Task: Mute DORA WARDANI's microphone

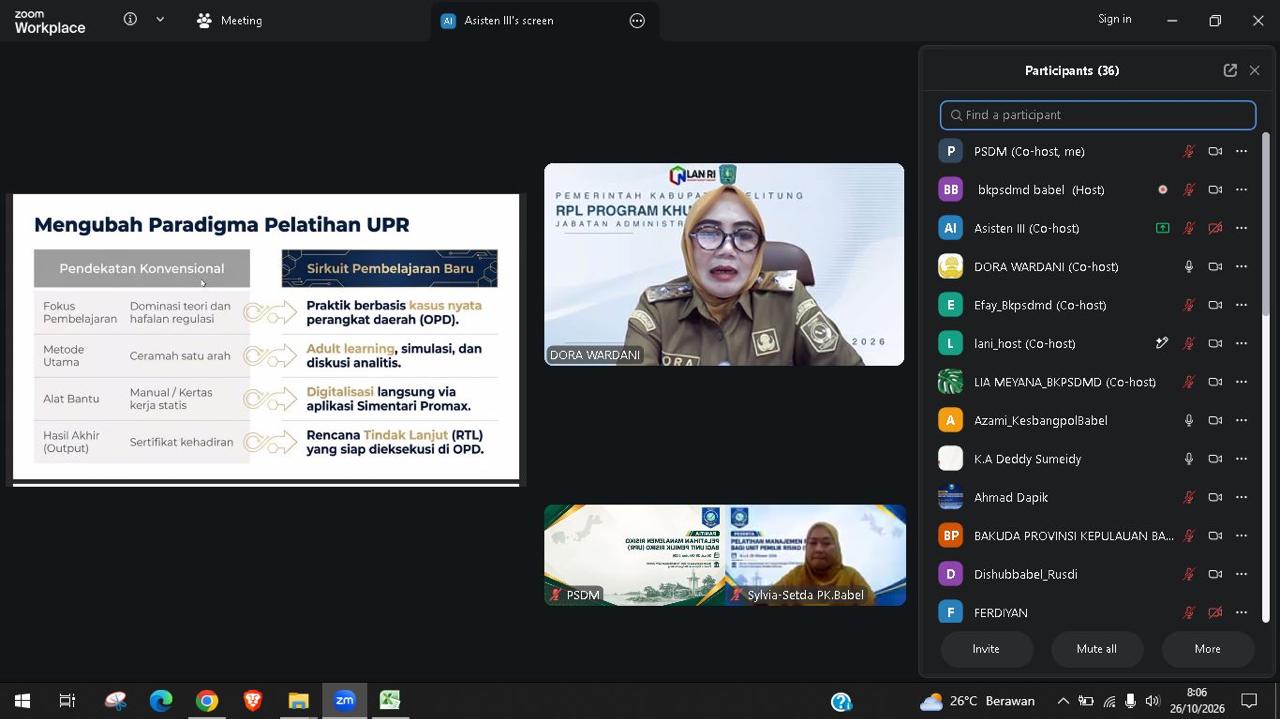Action: point(1189,266)
